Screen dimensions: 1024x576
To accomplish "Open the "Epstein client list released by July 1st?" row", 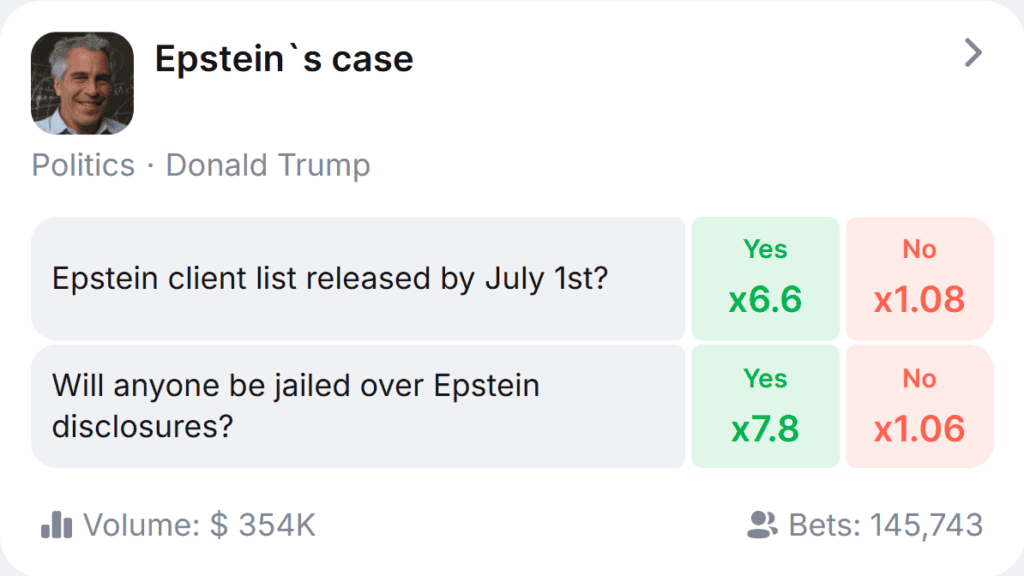I will pos(329,278).
